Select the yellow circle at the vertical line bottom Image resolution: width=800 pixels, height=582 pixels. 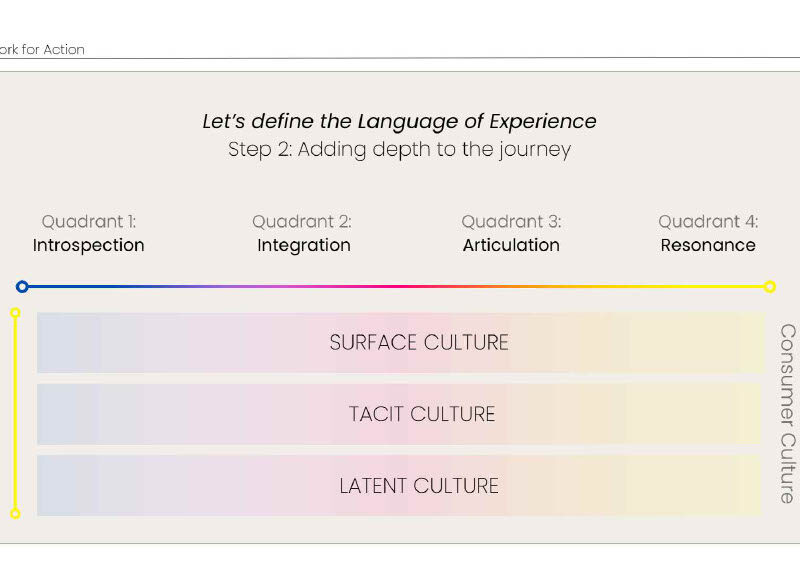coord(15,513)
